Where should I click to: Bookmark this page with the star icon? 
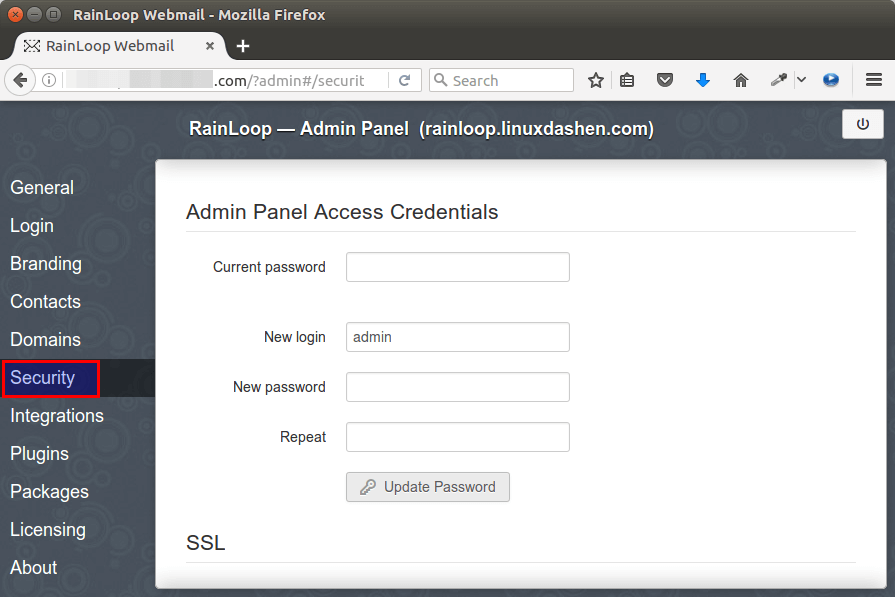(x=596, y=81)
